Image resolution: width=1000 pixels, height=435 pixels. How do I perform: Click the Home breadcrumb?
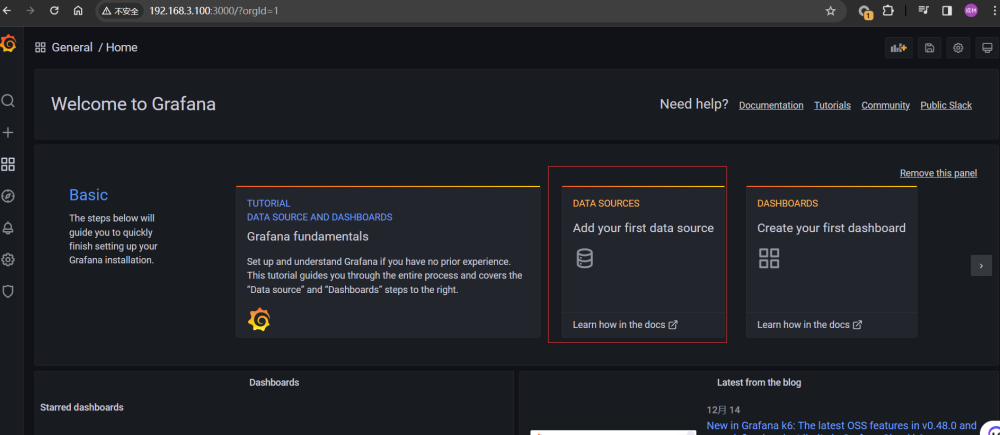122,47
